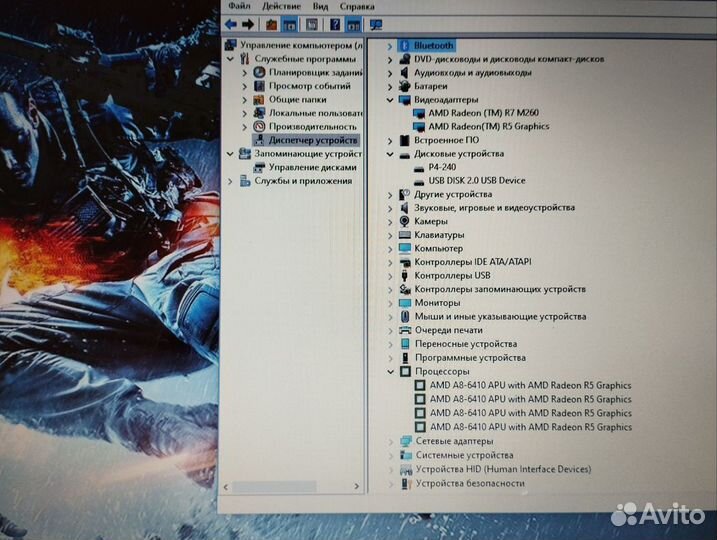Click the Камеры camera icon
The height and width of the screenshot is (540, 717).
pyautogui.click(x=404, y=221)
